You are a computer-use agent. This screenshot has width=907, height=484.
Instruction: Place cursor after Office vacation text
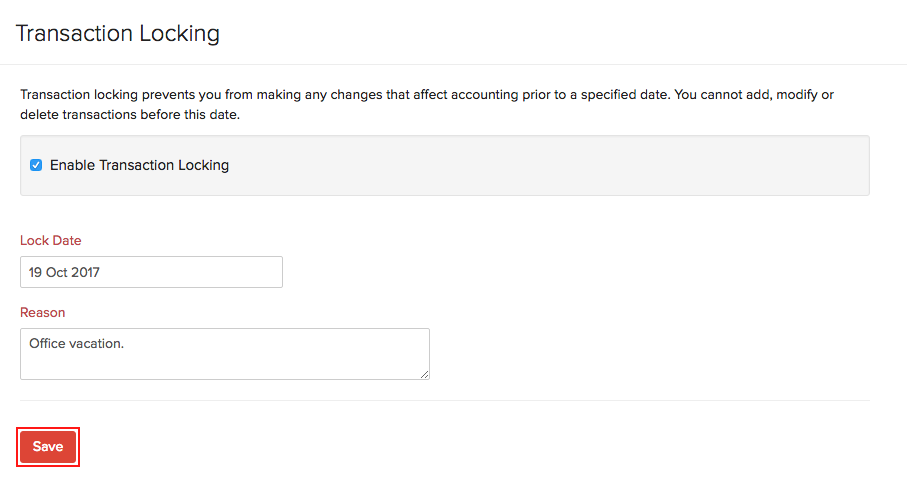pyautogui.click(x=125, y=343)
